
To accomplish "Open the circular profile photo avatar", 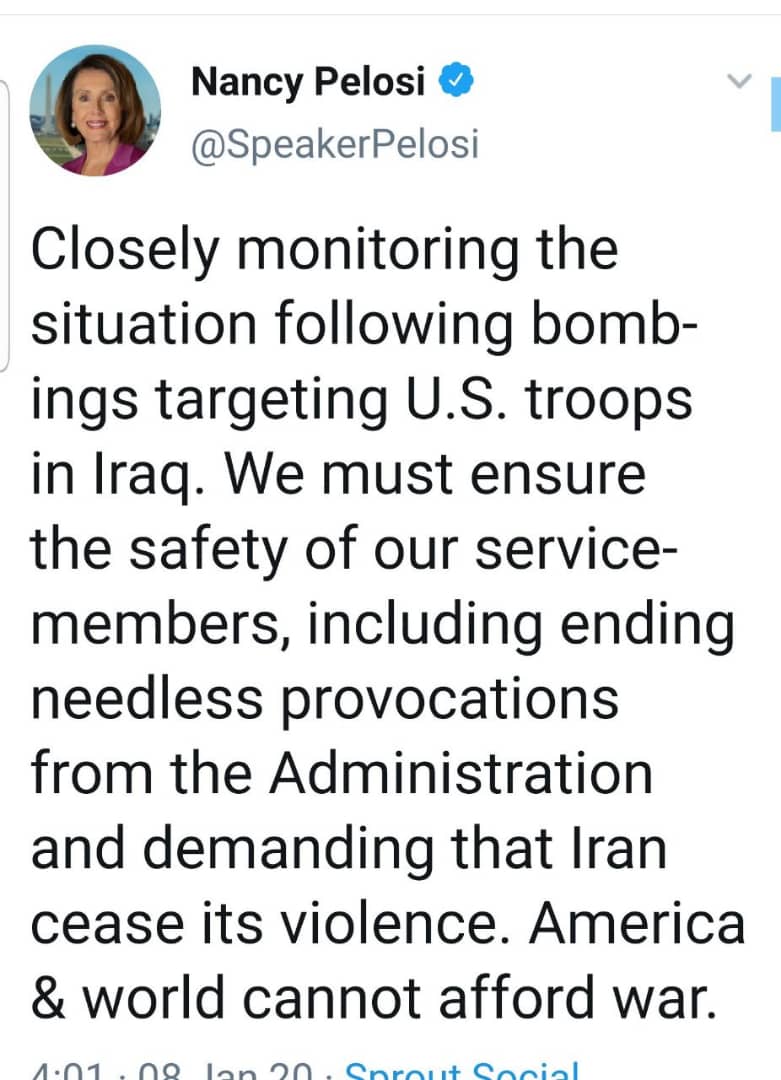I will pyautogui.click(x=95, y=110).
